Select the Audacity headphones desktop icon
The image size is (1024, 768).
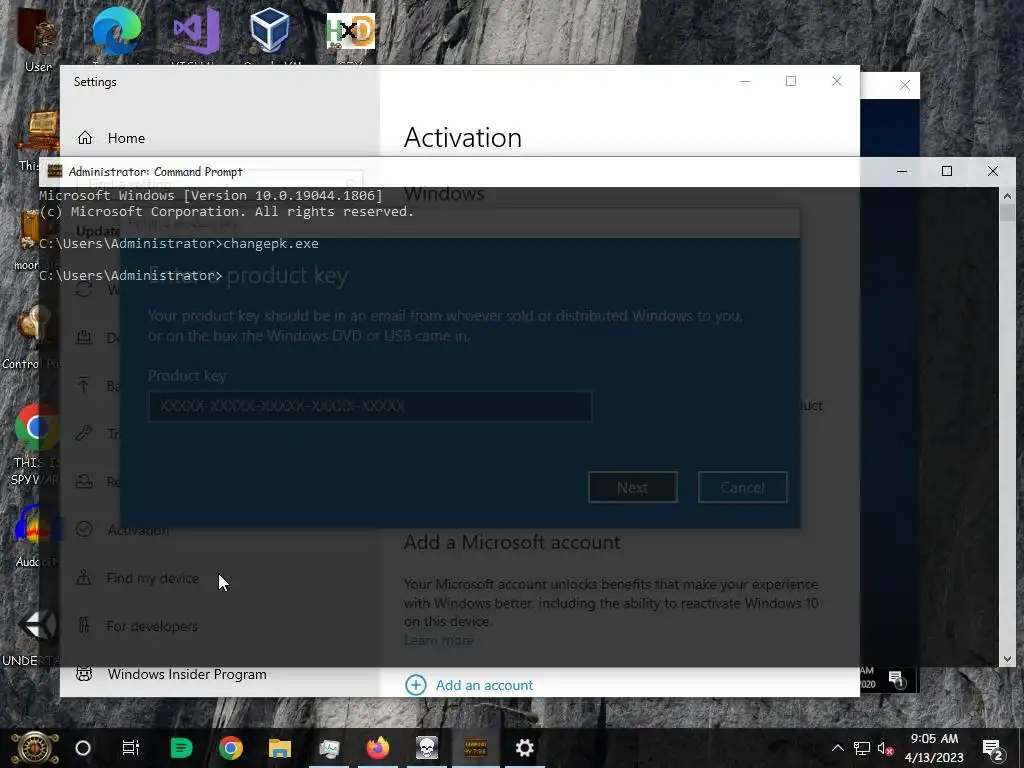coord(36,526)
